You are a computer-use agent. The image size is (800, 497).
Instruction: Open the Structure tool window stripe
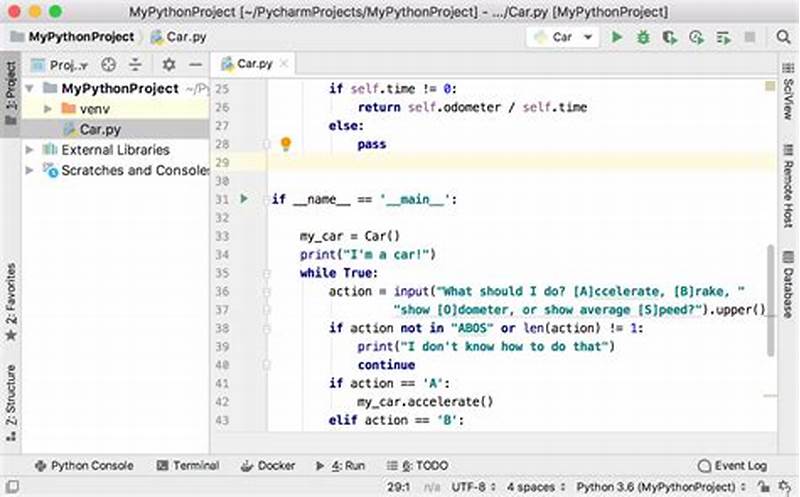point(11,403)
